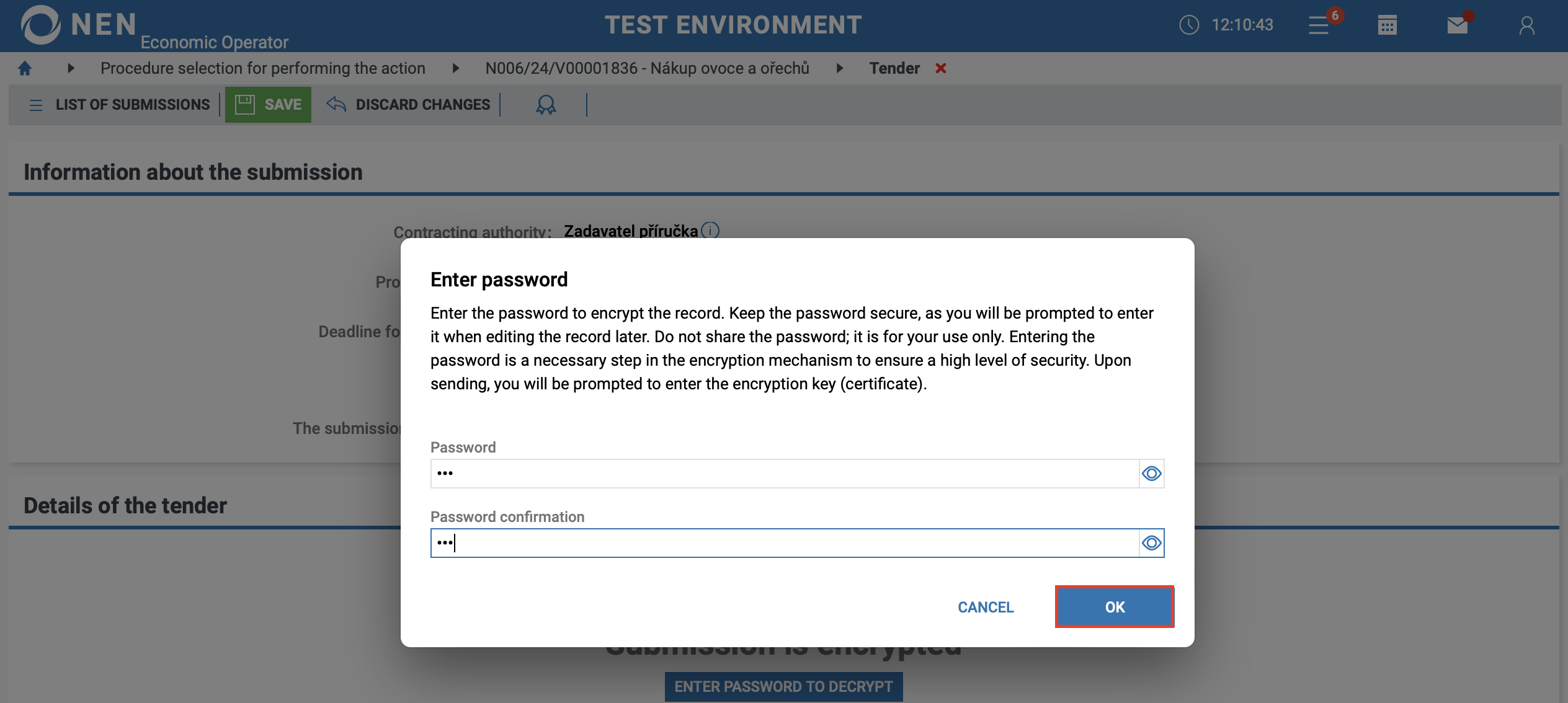The width and height of the screenshot is (1568, 703).
Task: Open the messages envelope icon
Action: pos(1457,25)
